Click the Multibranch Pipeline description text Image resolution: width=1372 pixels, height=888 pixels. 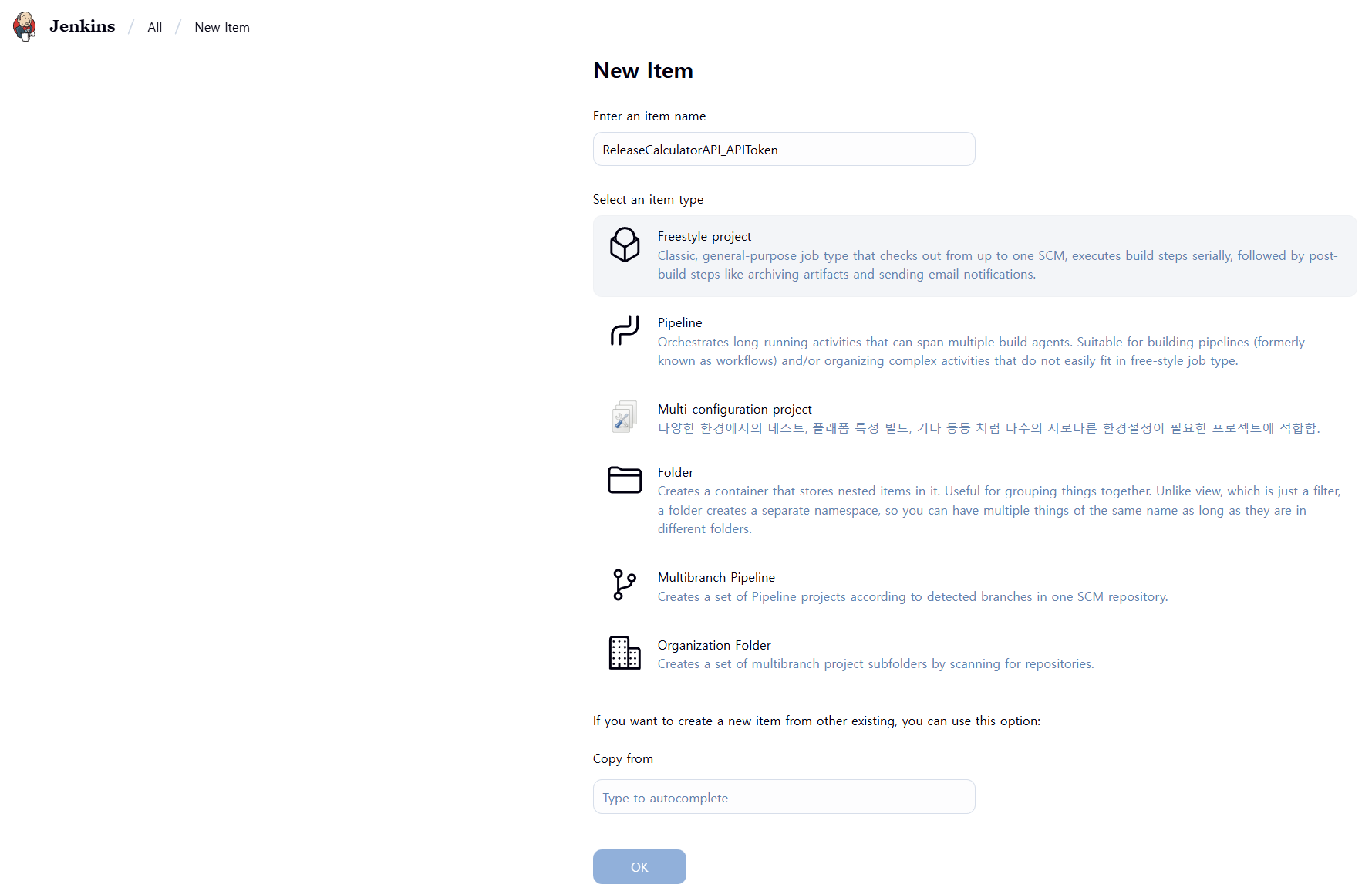(913, 596)
